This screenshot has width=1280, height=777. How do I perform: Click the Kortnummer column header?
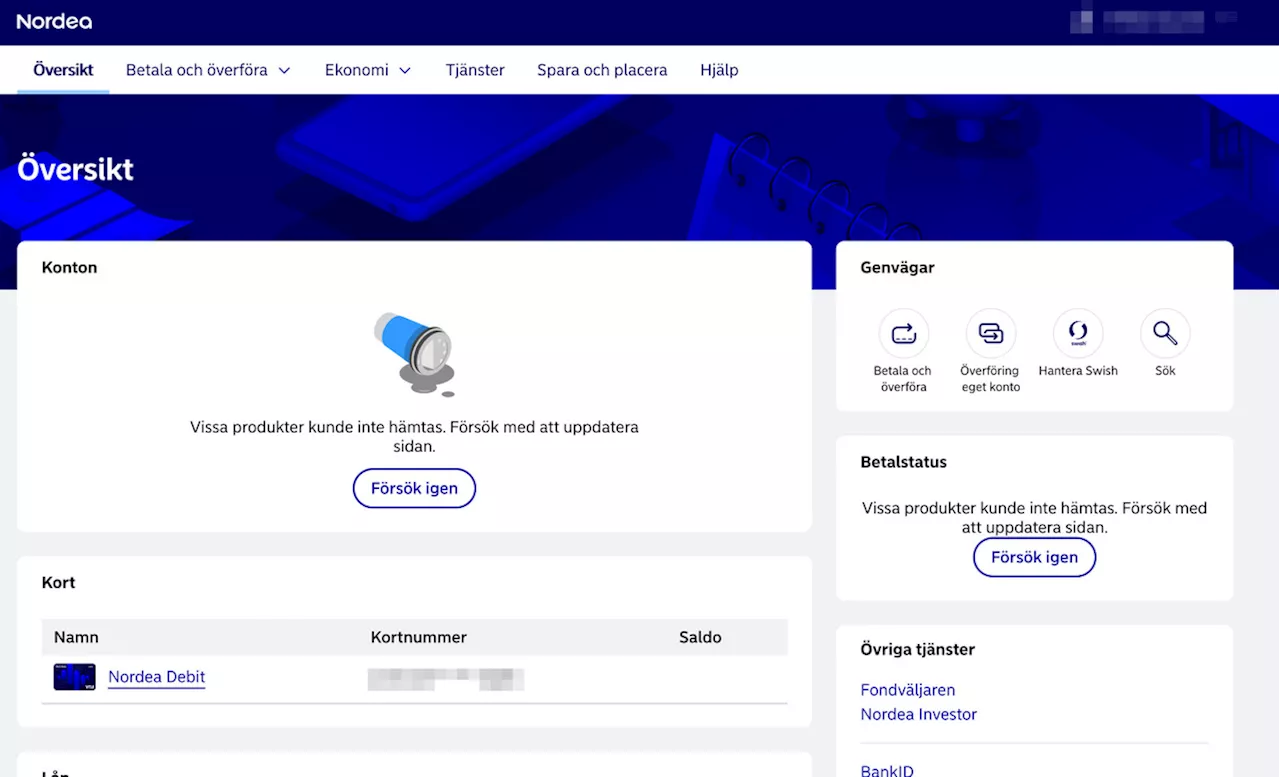coord(418,637)
